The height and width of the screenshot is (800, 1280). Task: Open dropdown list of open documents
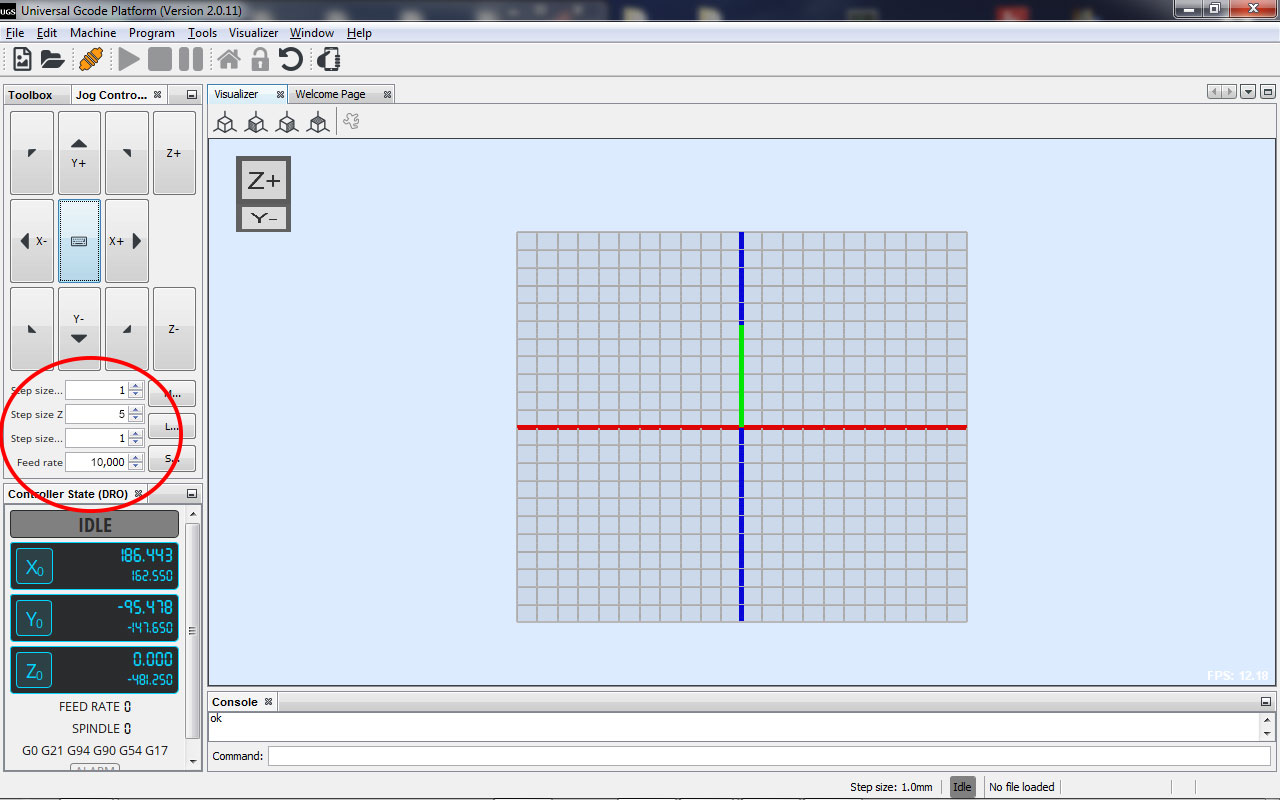click(1248, 92)
